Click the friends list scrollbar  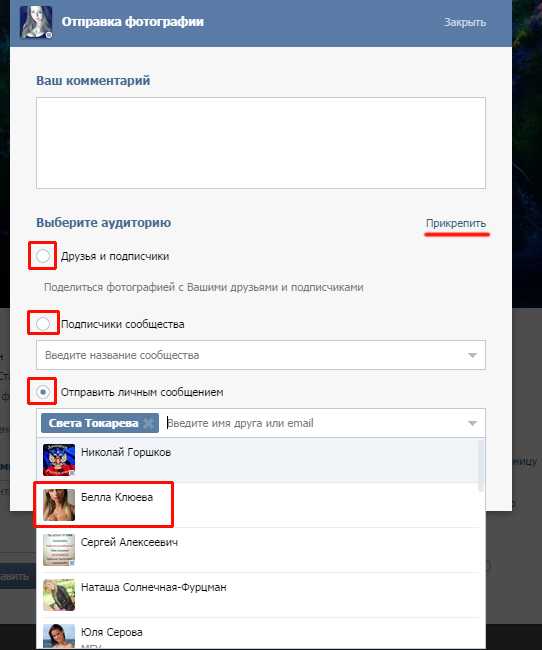pos(481,465)
